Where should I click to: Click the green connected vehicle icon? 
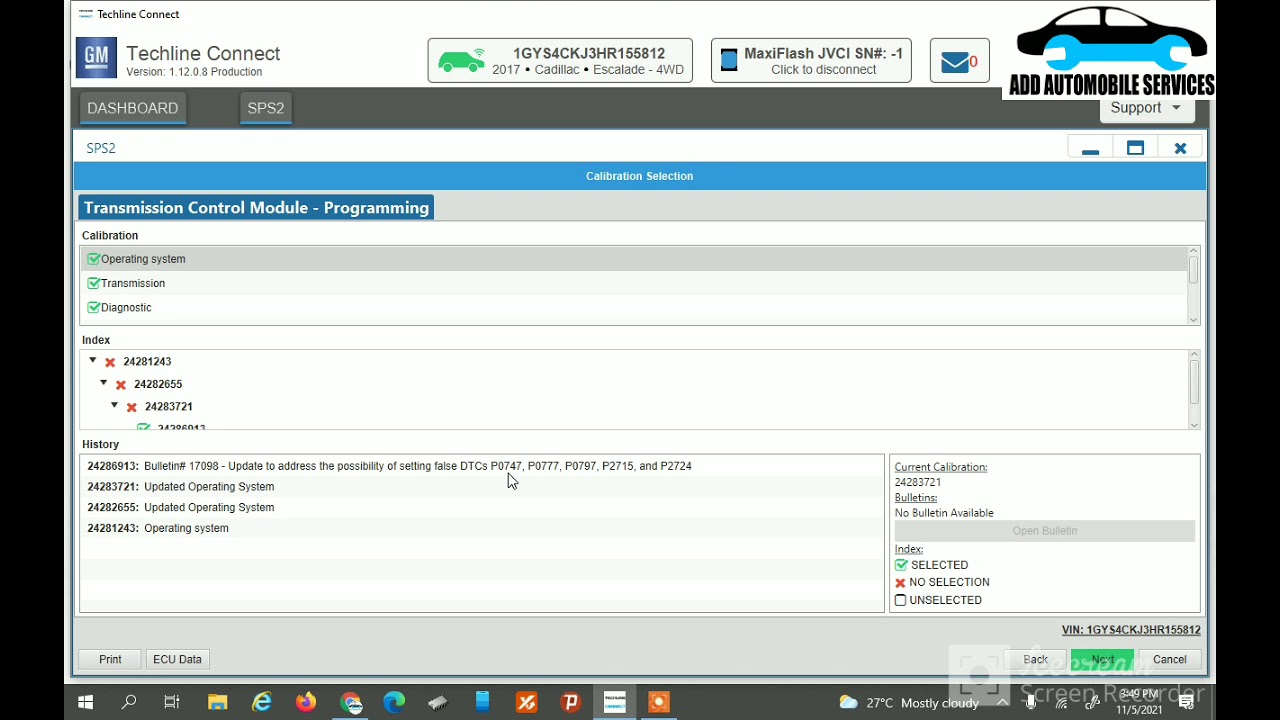[x=462, y=61]
